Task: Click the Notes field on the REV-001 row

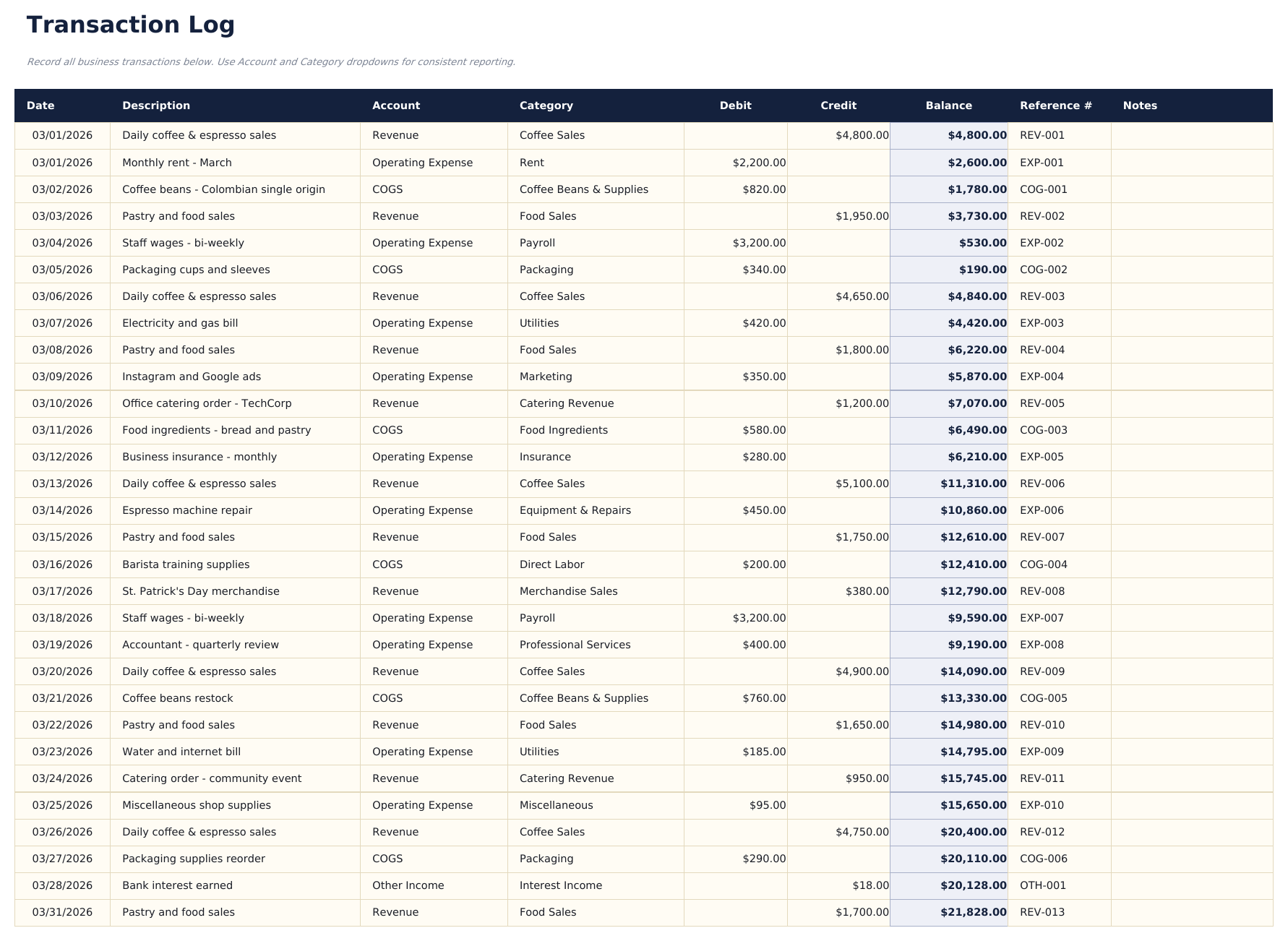Action: pos(1193,135)
